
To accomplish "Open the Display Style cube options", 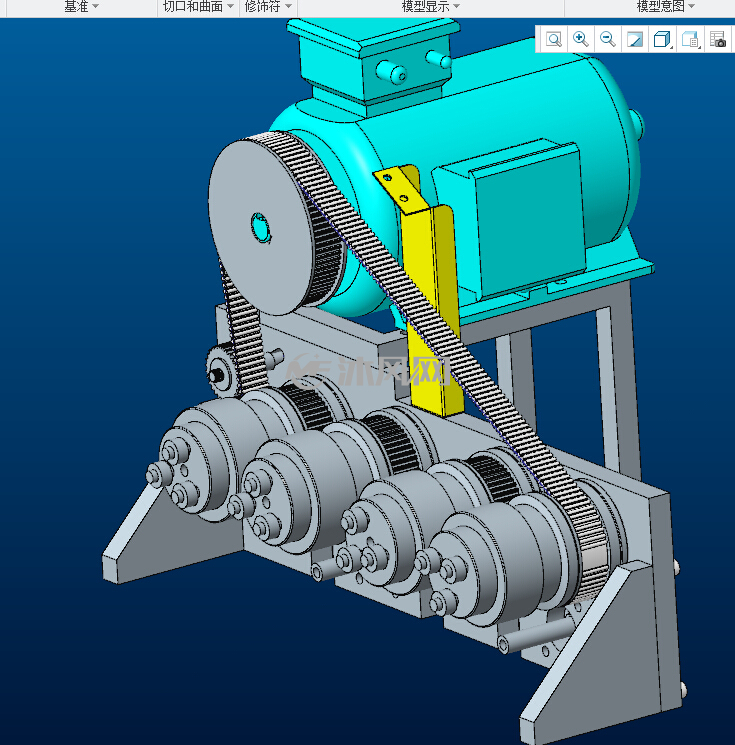I will click(x=662, y=39).
